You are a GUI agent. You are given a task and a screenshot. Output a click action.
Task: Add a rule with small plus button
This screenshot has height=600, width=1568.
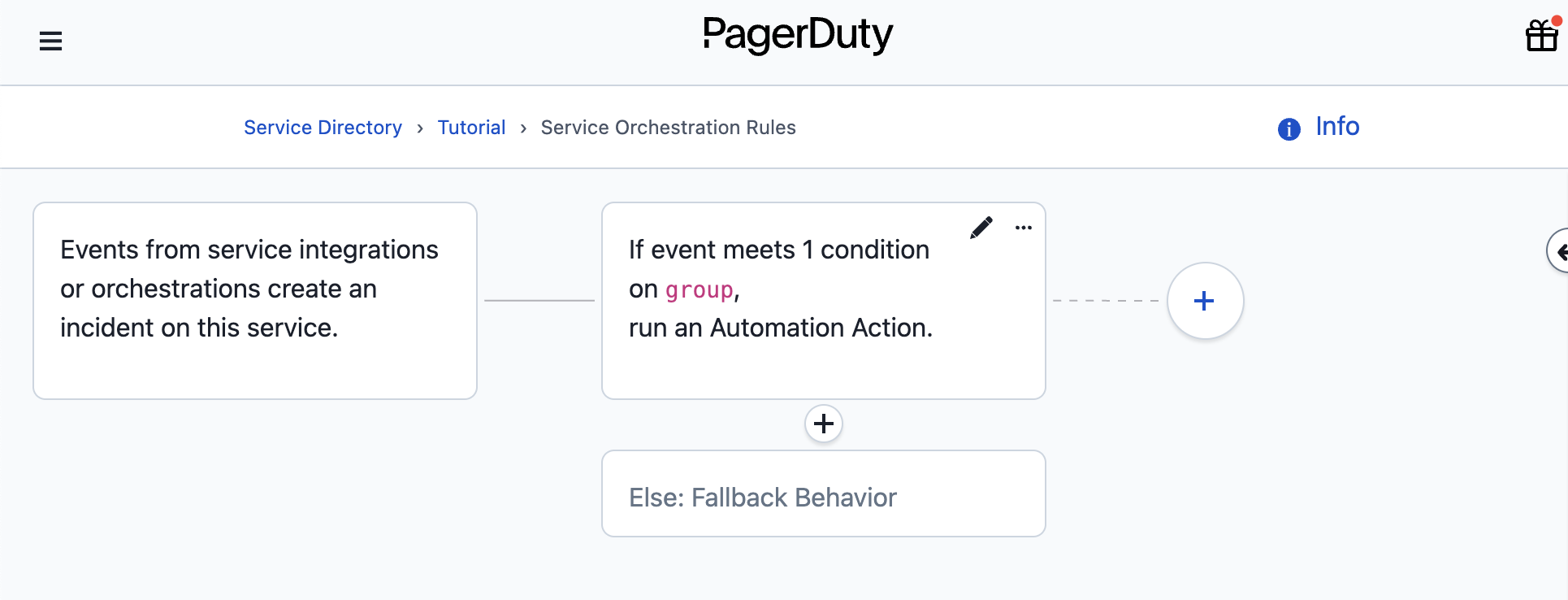[824, 424]
